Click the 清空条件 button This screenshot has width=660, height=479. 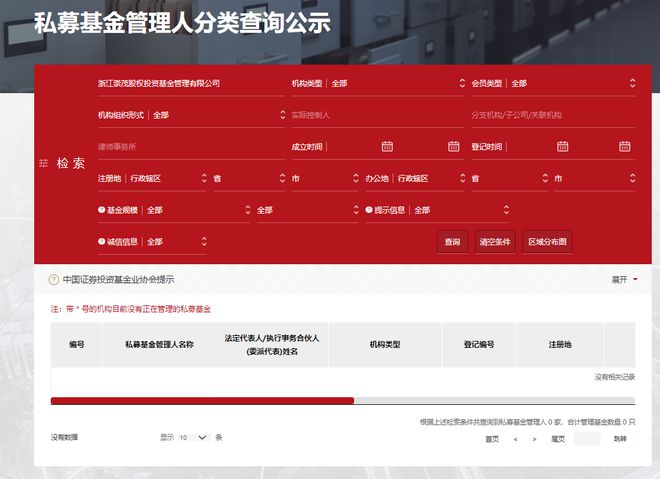pos(495,242)
